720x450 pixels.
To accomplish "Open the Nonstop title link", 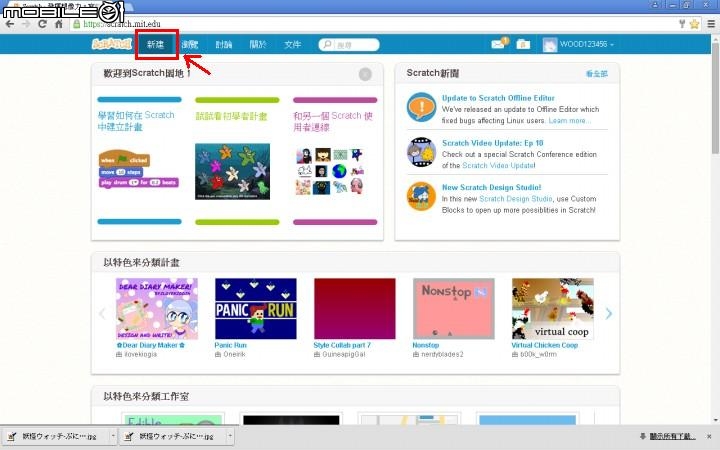I will pyautogui.click(x=426, y=345).
